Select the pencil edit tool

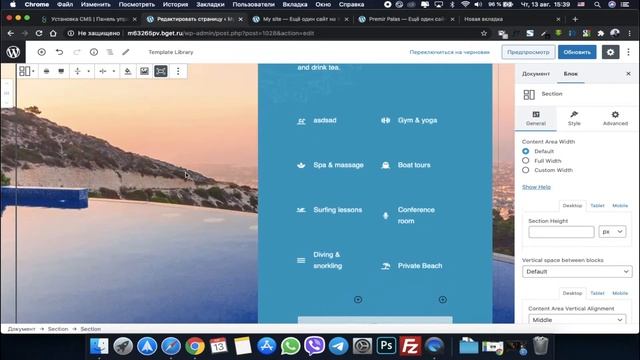point(126,52)
